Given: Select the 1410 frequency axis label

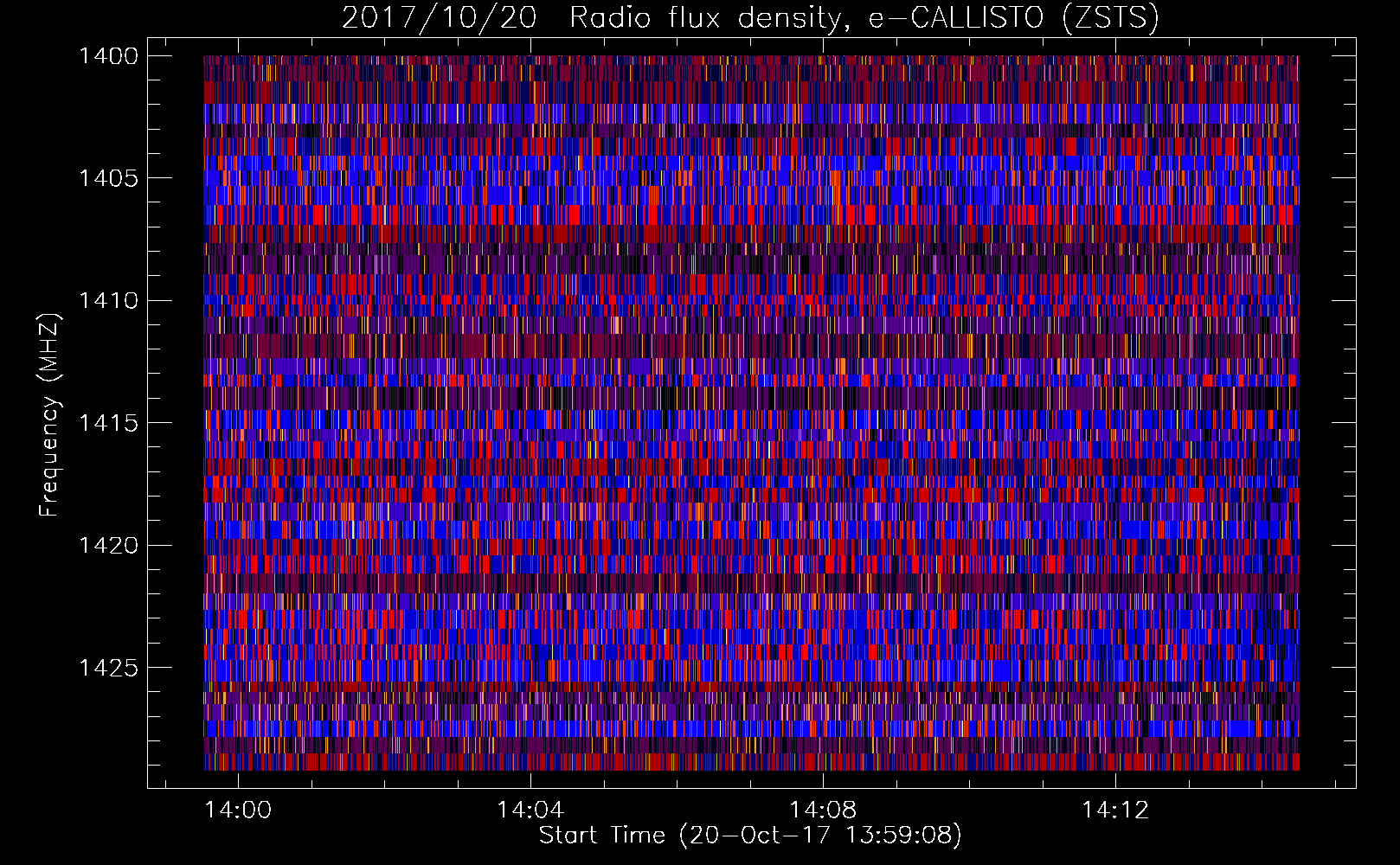Looking at the screenshot, I should 108,301.
